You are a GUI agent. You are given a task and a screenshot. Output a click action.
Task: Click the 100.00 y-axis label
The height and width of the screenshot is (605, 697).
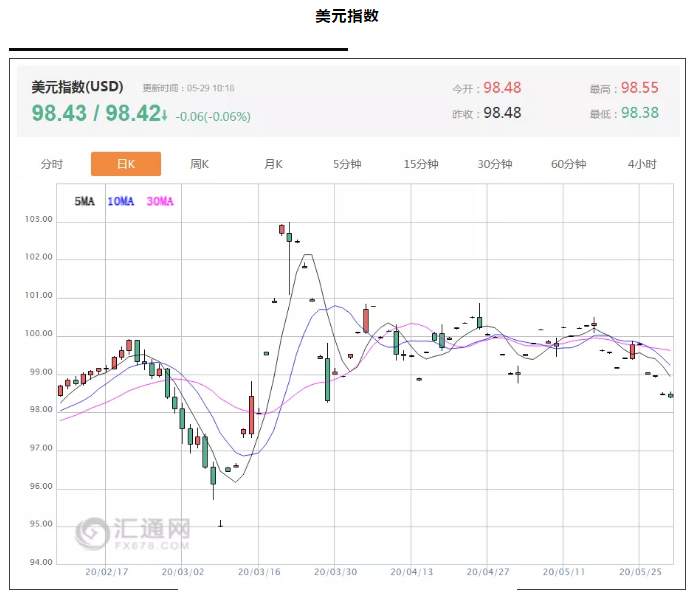click(x=39, y=333)
